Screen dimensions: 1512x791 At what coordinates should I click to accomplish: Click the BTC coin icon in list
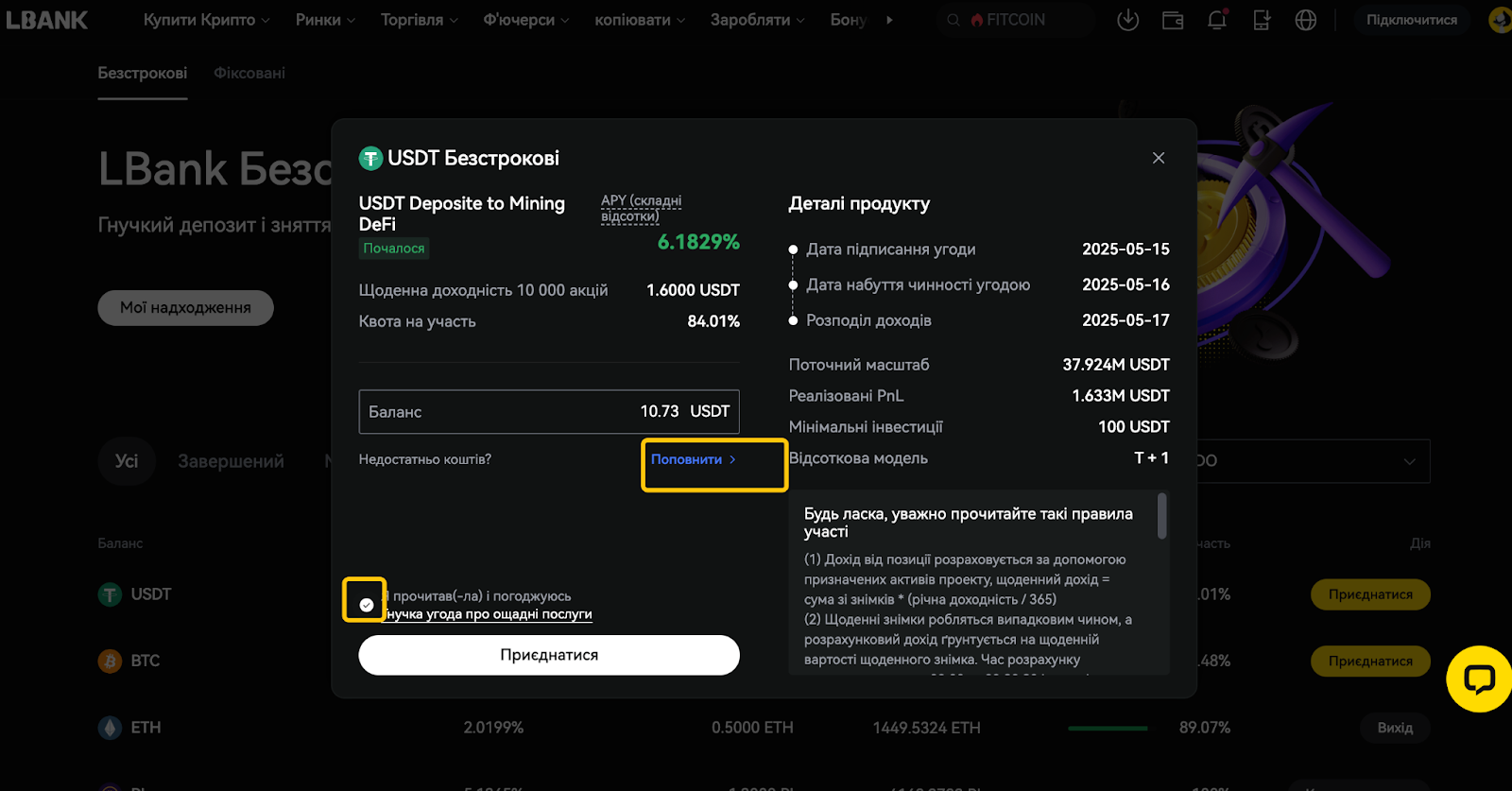110,661
